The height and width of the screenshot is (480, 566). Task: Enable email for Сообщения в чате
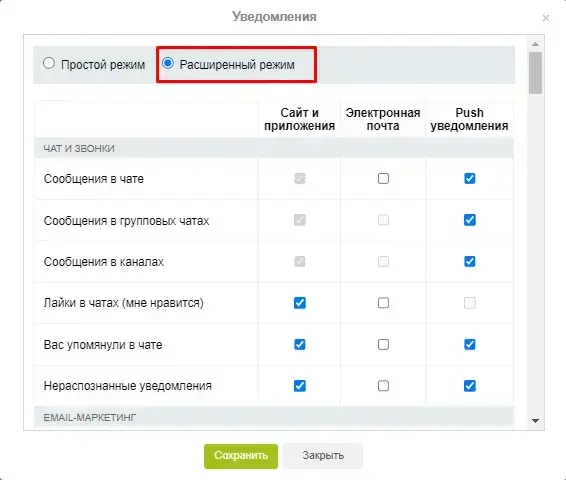[x=383, y=178]
